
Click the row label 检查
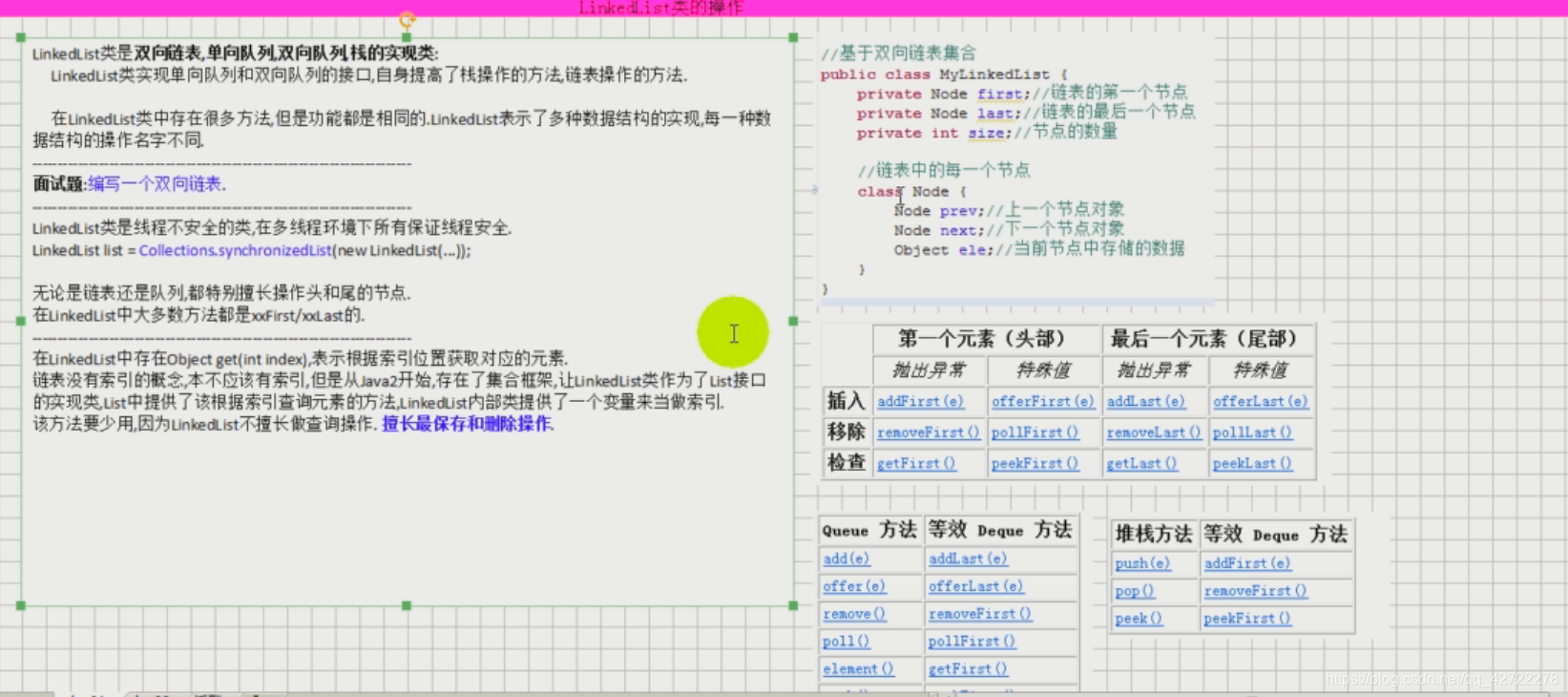click(847, 462)
